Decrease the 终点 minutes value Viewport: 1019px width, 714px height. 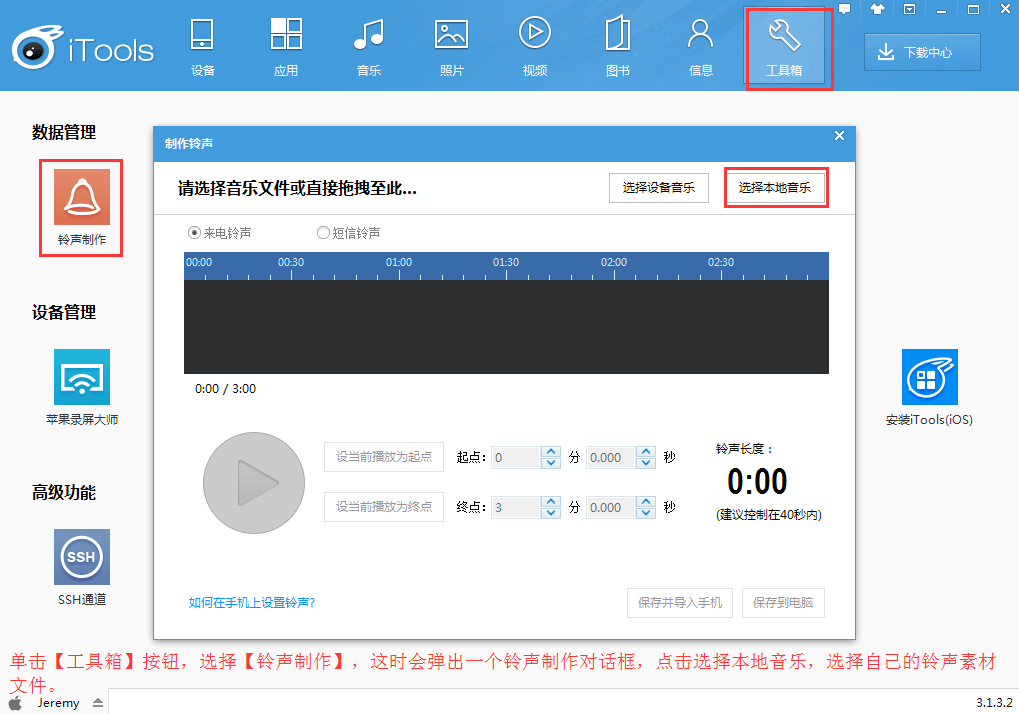(x=551, y=513)
